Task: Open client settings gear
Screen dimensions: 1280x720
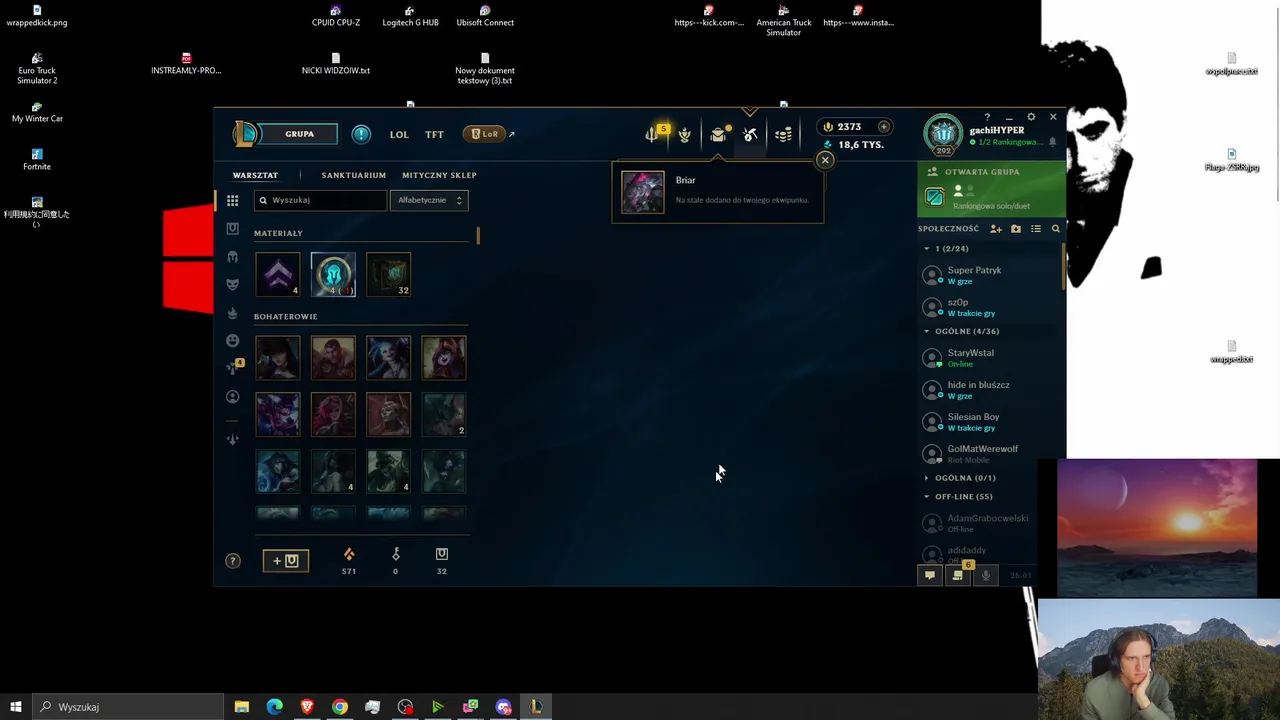Action: coord(1031,117)
